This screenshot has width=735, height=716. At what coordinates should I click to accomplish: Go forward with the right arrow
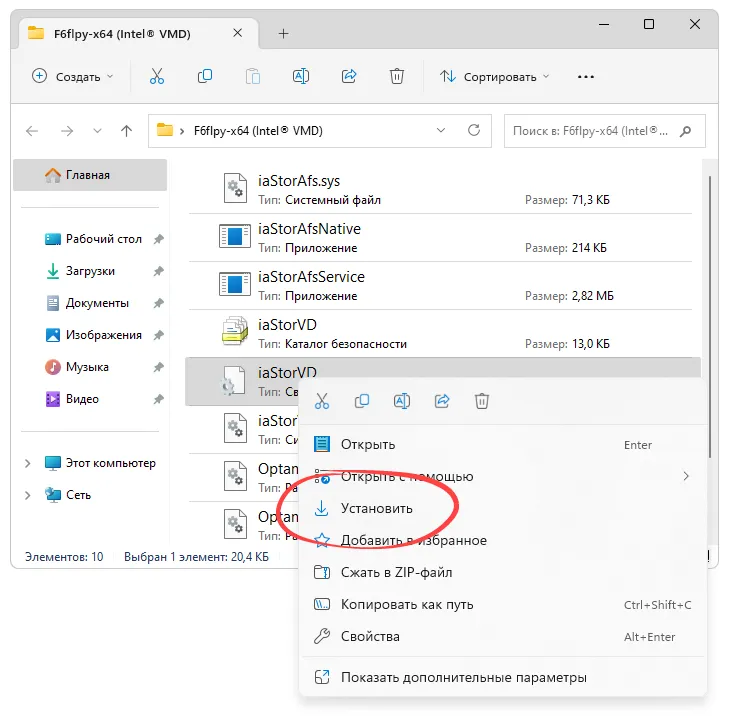coord(67,131)
